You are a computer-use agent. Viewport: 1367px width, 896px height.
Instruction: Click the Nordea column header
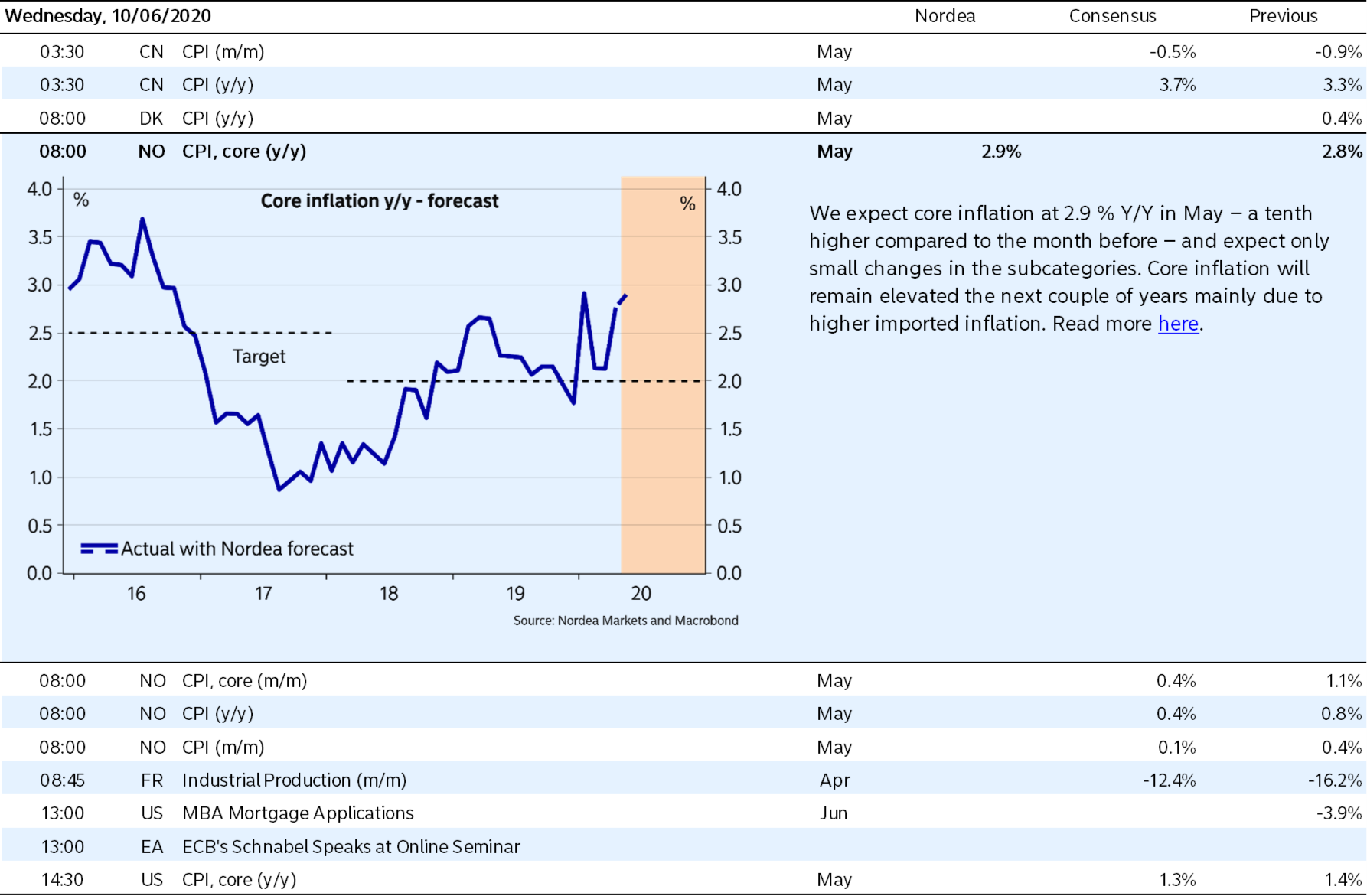[945, 16]
